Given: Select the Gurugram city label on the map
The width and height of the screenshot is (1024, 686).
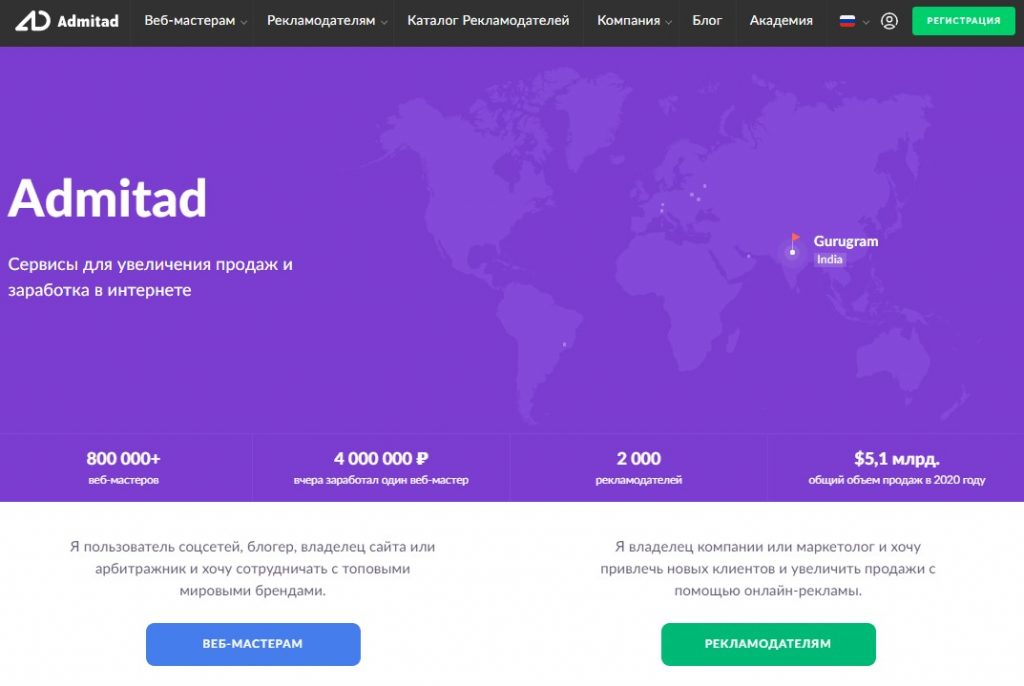Looking at the screenshot, I should pos(846,241).
